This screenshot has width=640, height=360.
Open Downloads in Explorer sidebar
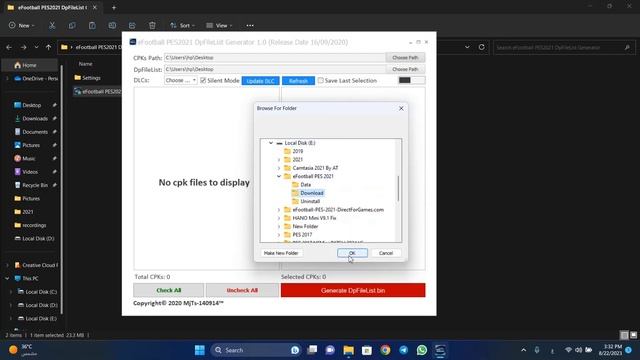click(x=35, y=118)
